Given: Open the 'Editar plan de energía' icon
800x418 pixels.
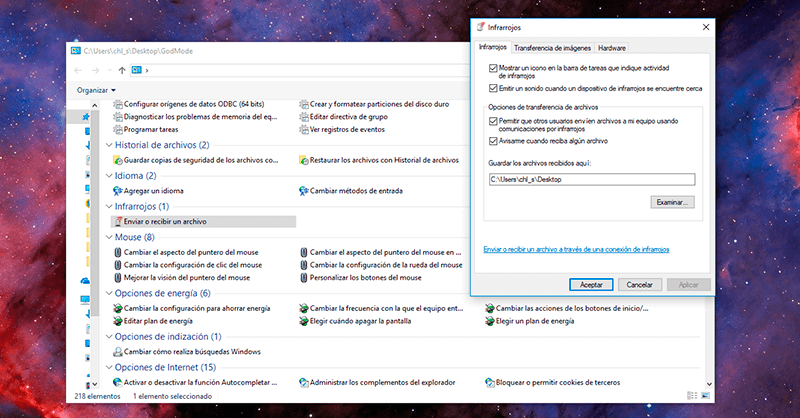Looking at the screenshot, I should click(118, 321).
